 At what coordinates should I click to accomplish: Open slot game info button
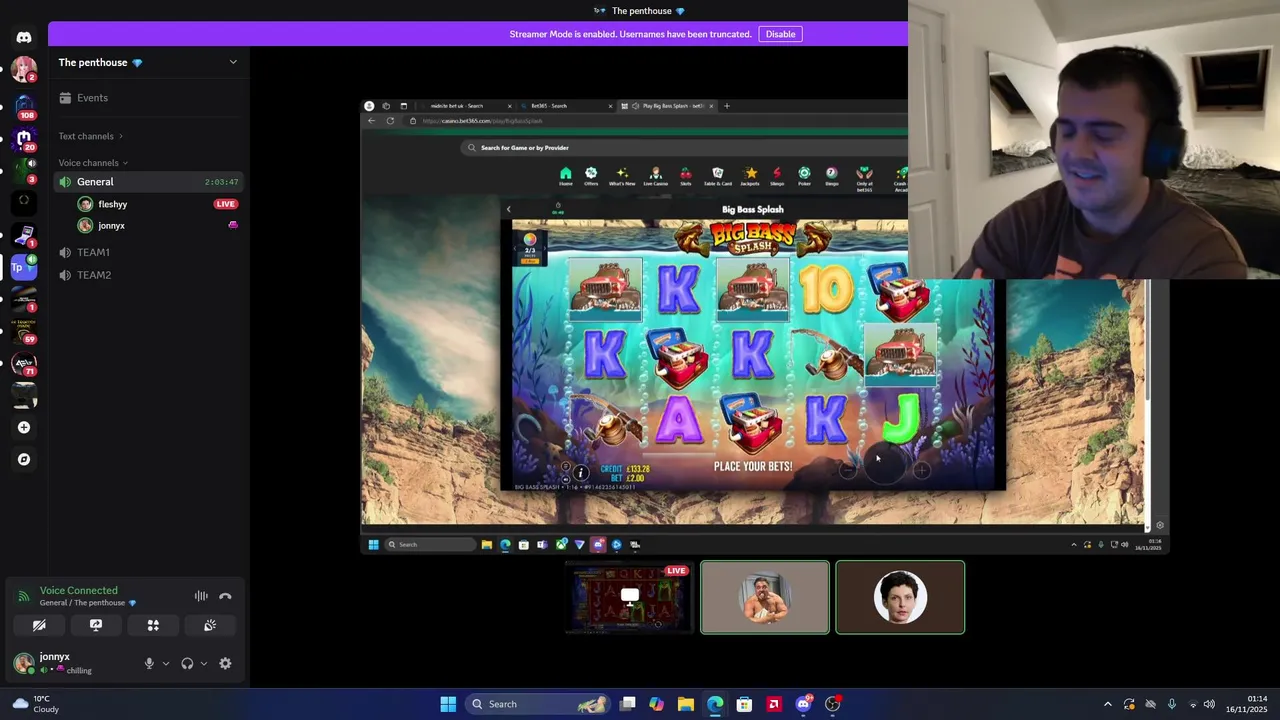[580, 473]
